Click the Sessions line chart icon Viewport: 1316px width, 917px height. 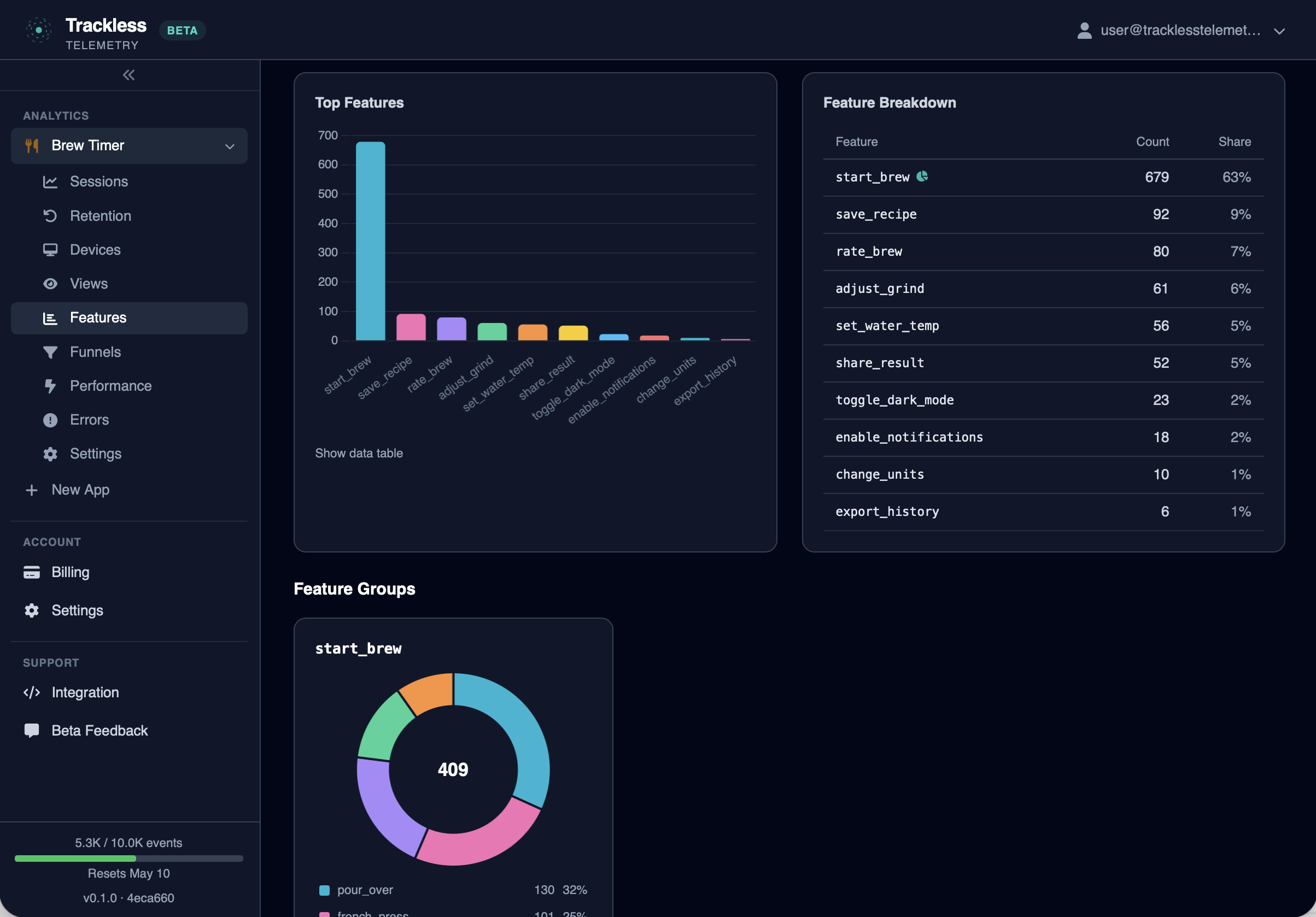click(x=50, y=181)
